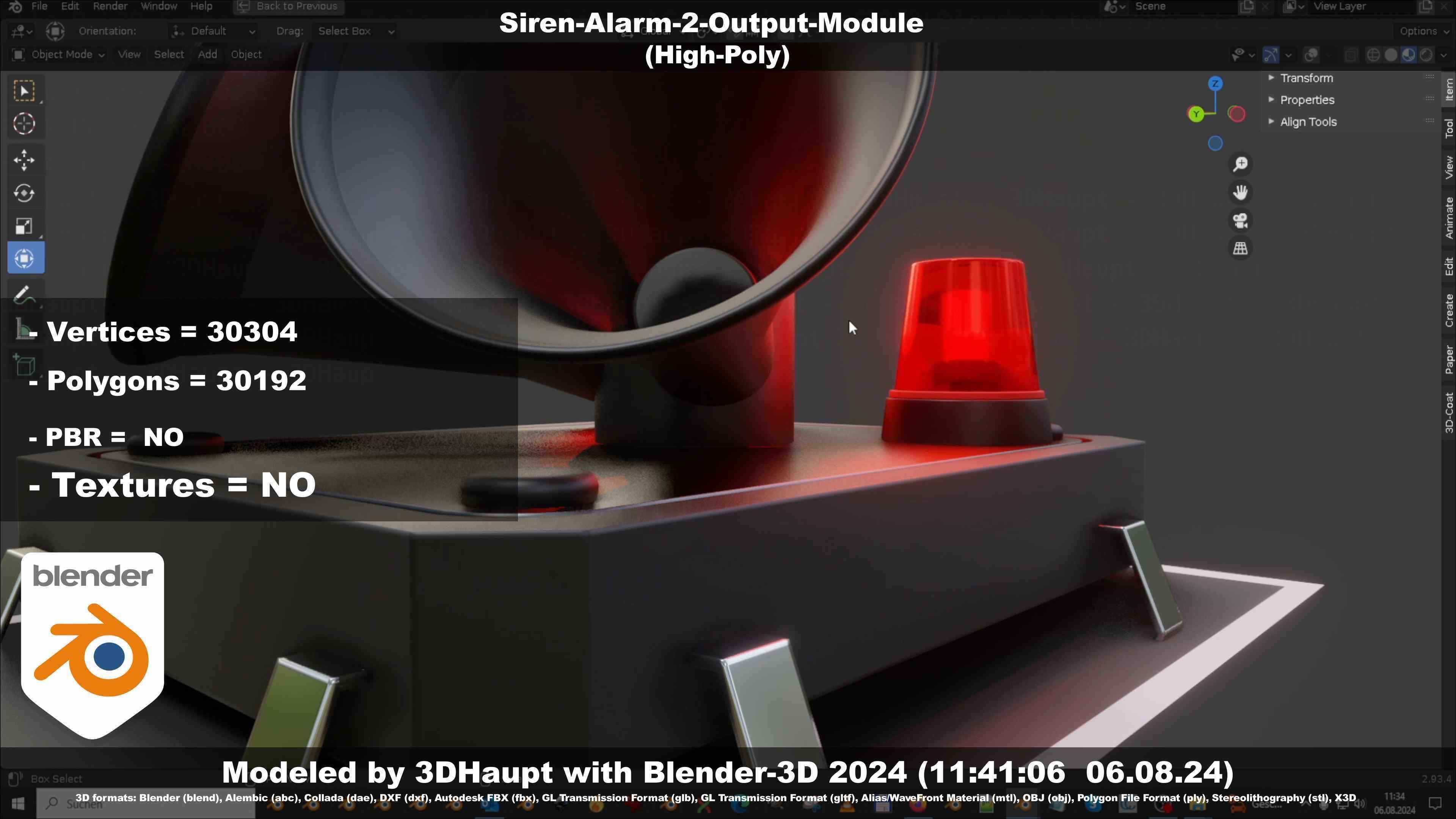
Task: Switch to rendered viewport shading
Action: pos(1426,55)
